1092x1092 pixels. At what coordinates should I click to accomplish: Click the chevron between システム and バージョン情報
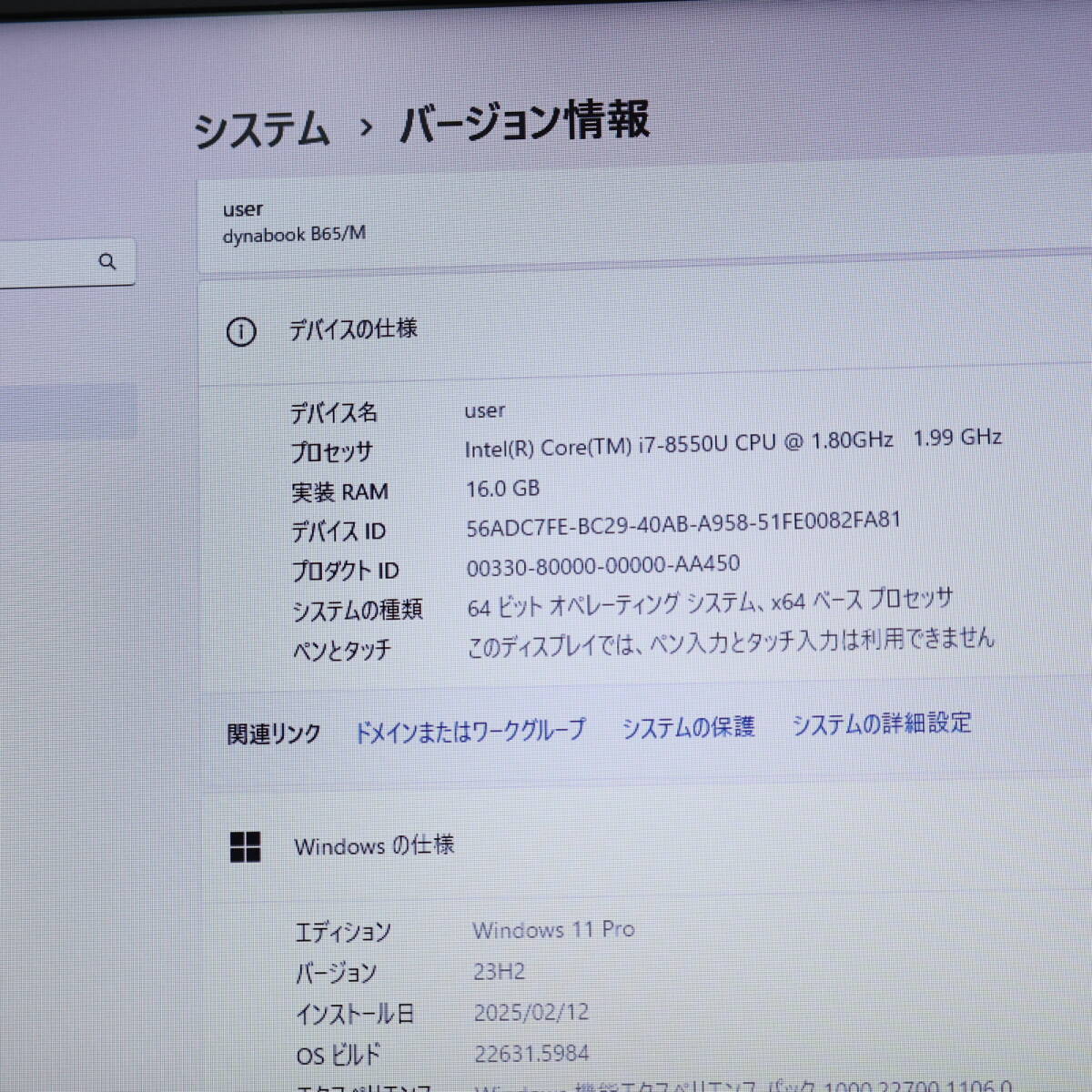(x=367, y=126)
